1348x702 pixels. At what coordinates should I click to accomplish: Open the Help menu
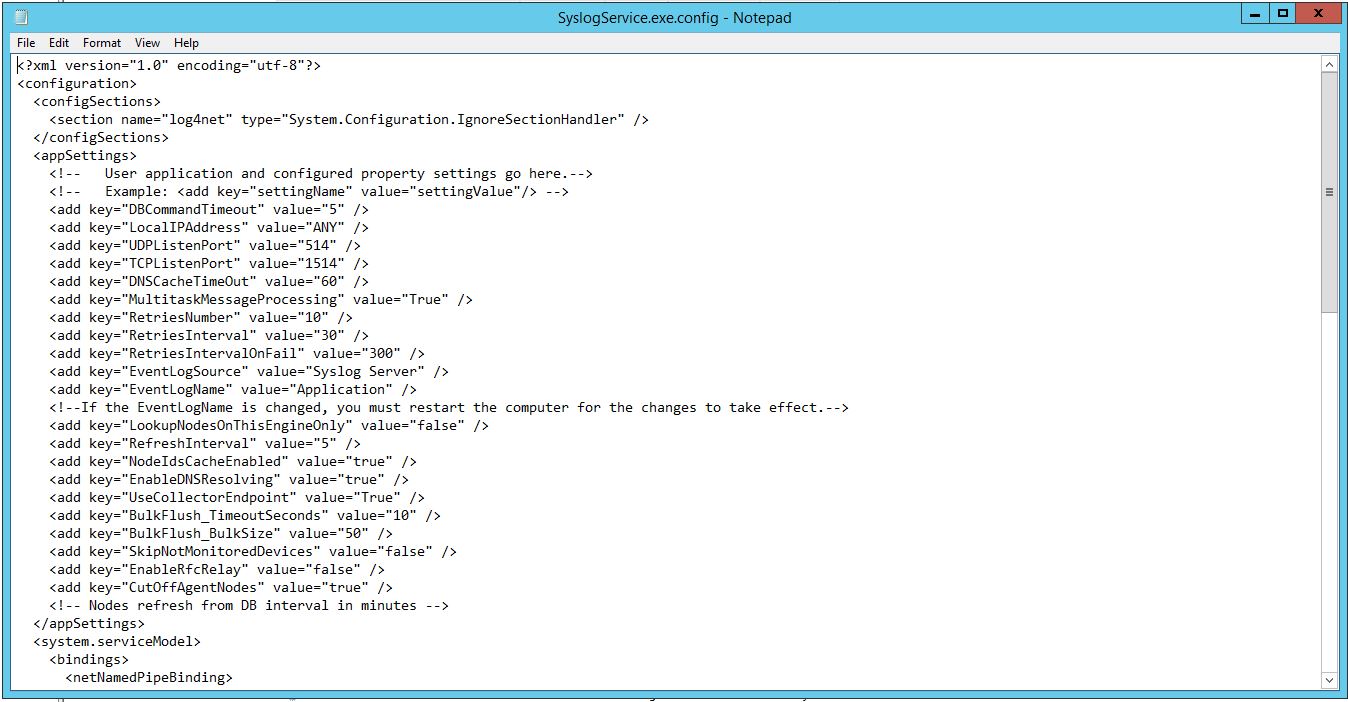pos(186,43)
